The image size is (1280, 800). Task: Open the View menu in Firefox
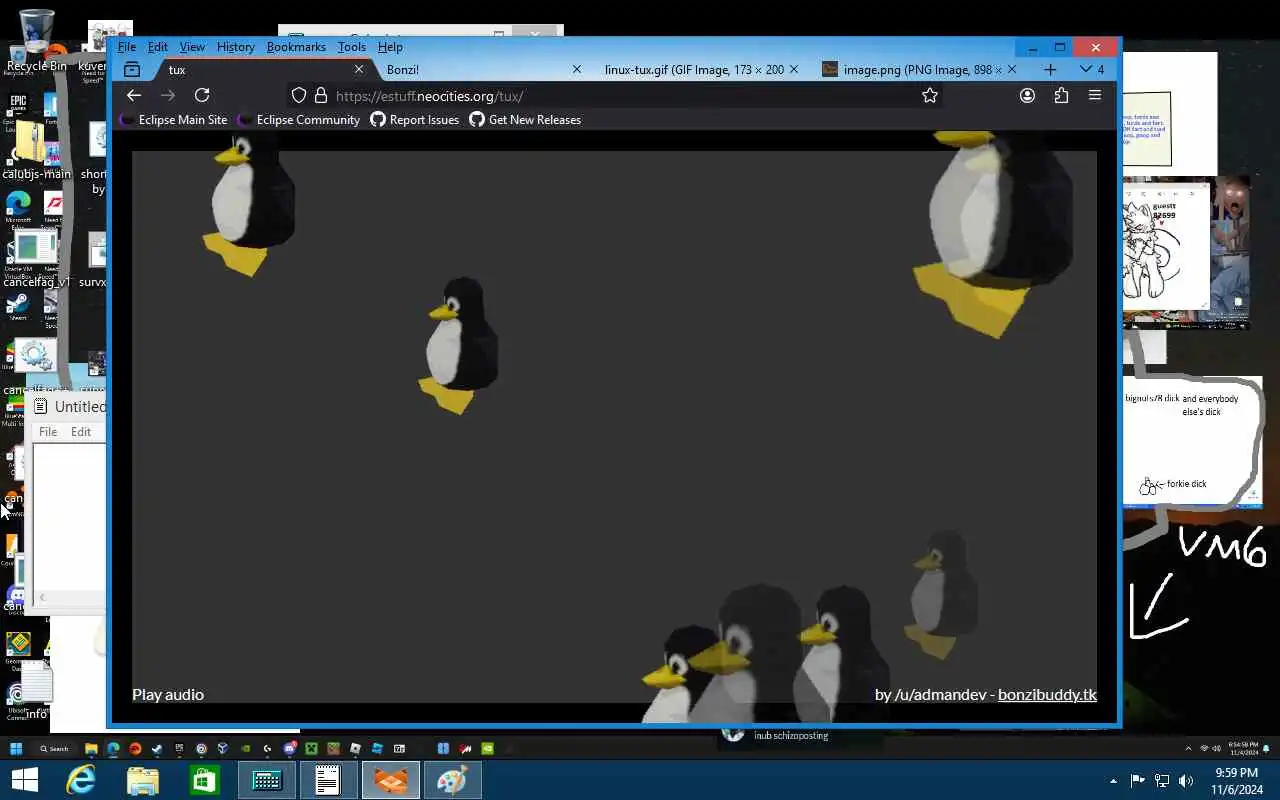click(x=192, y=47)
